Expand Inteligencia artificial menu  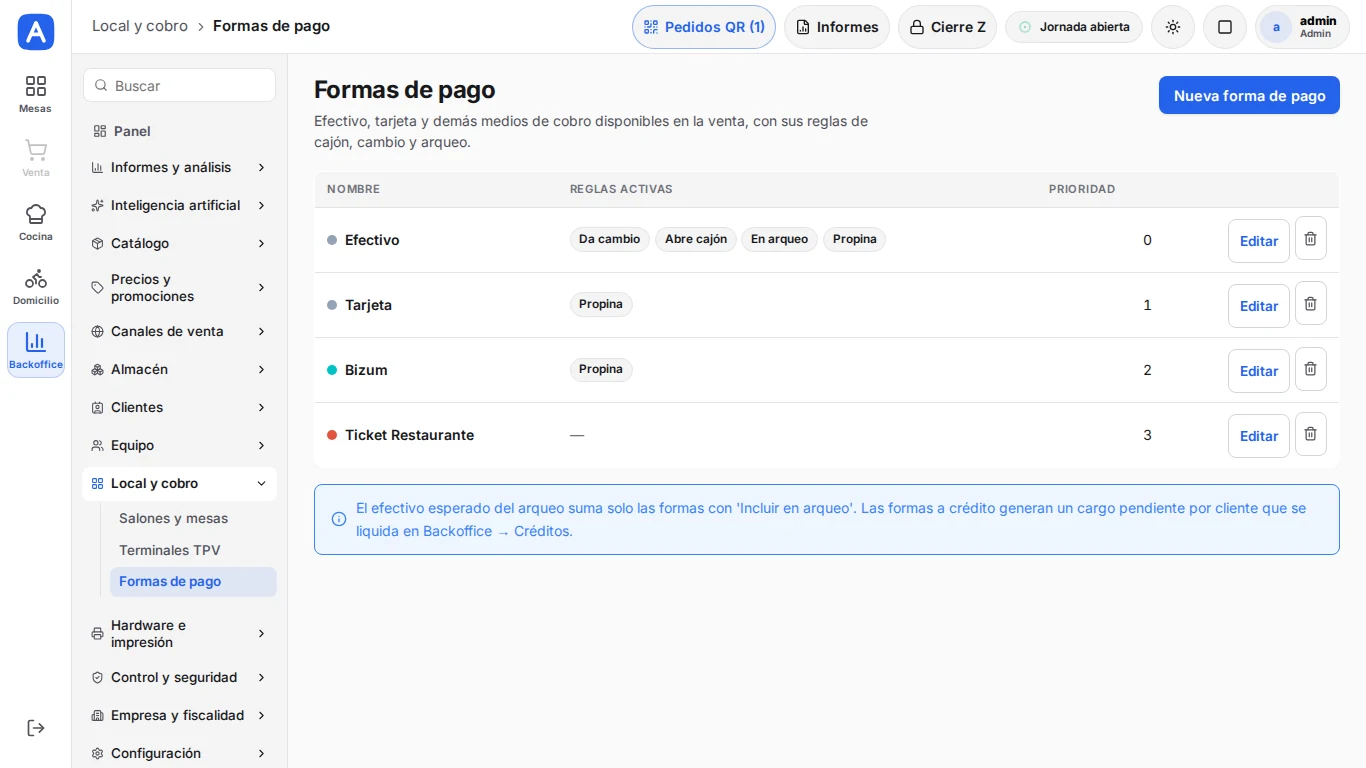click(x=179, y=205)
